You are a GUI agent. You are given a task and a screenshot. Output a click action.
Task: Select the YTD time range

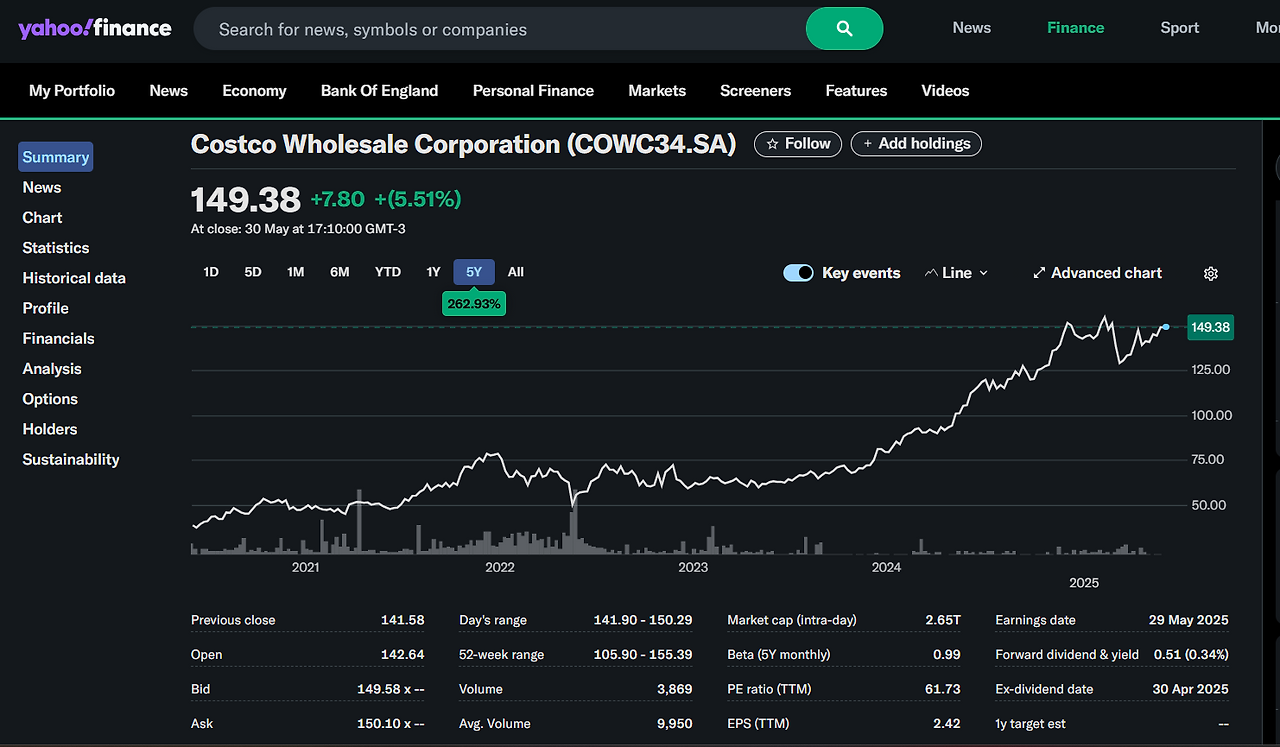[x=388, y=272]
